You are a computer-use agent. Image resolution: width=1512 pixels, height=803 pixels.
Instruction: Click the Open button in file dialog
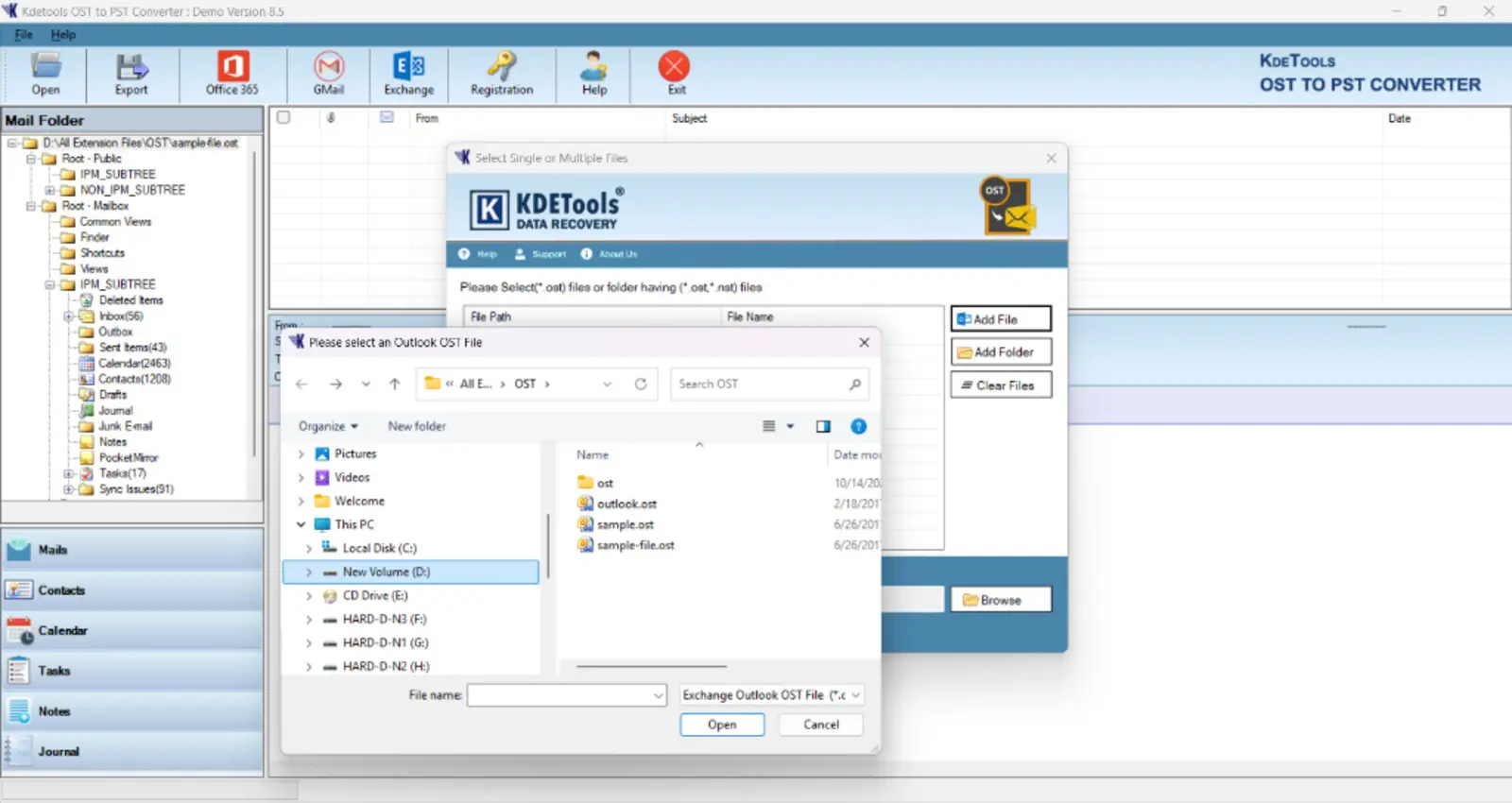722,725
